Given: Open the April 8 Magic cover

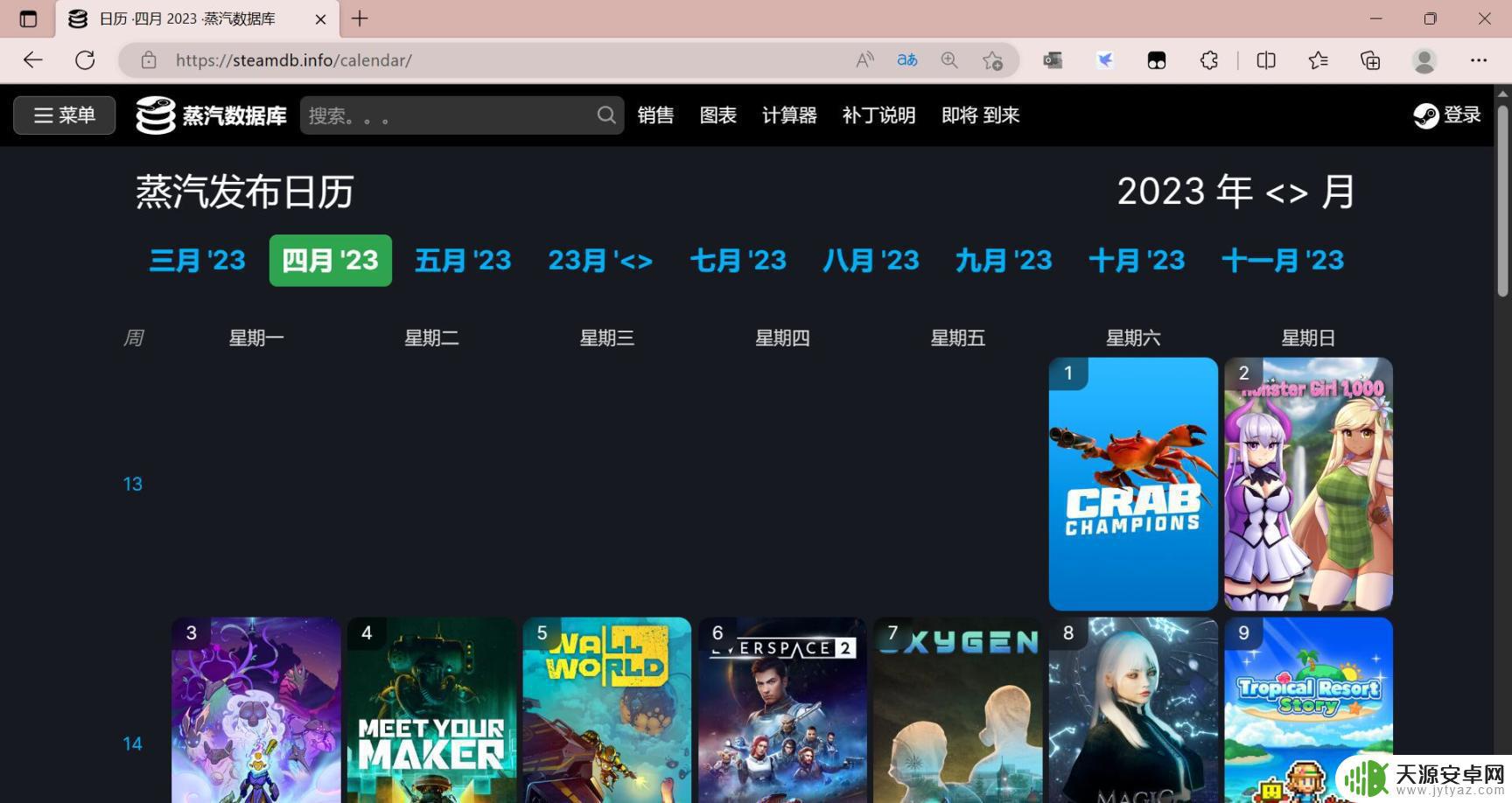Looking at the screenshot, I should pyautogui.click(x=1133, y=710).
